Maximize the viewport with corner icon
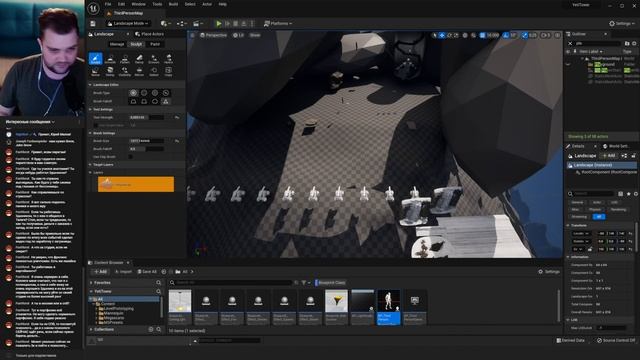 [558, 36]
